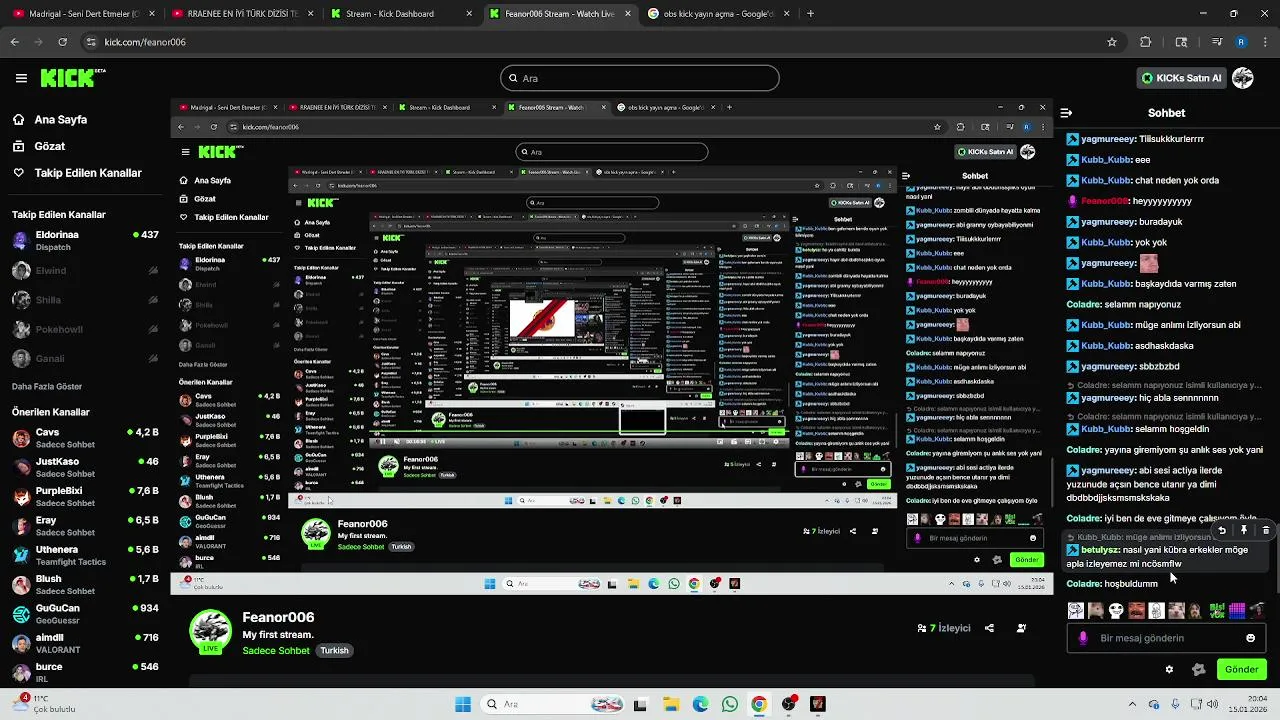The image size is (1280, 720).
Task: Open Feanor006 channel avatar with LIVE badge
Action: click(x=210, y=631)
